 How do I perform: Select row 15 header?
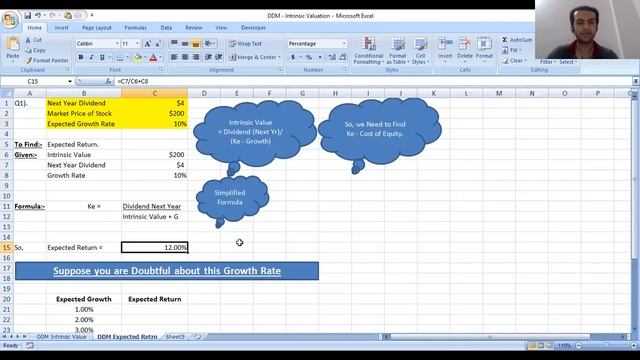coord(7,247)
